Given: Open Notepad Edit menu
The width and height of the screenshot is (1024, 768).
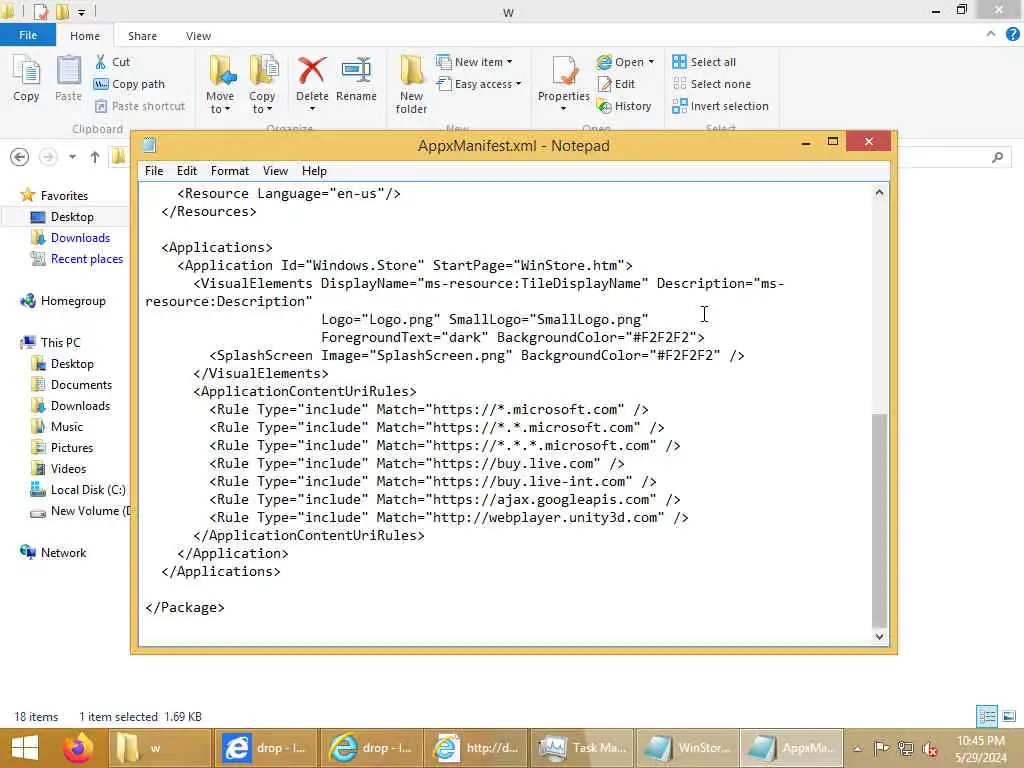Looking at the screenshot, I should 187,171.
